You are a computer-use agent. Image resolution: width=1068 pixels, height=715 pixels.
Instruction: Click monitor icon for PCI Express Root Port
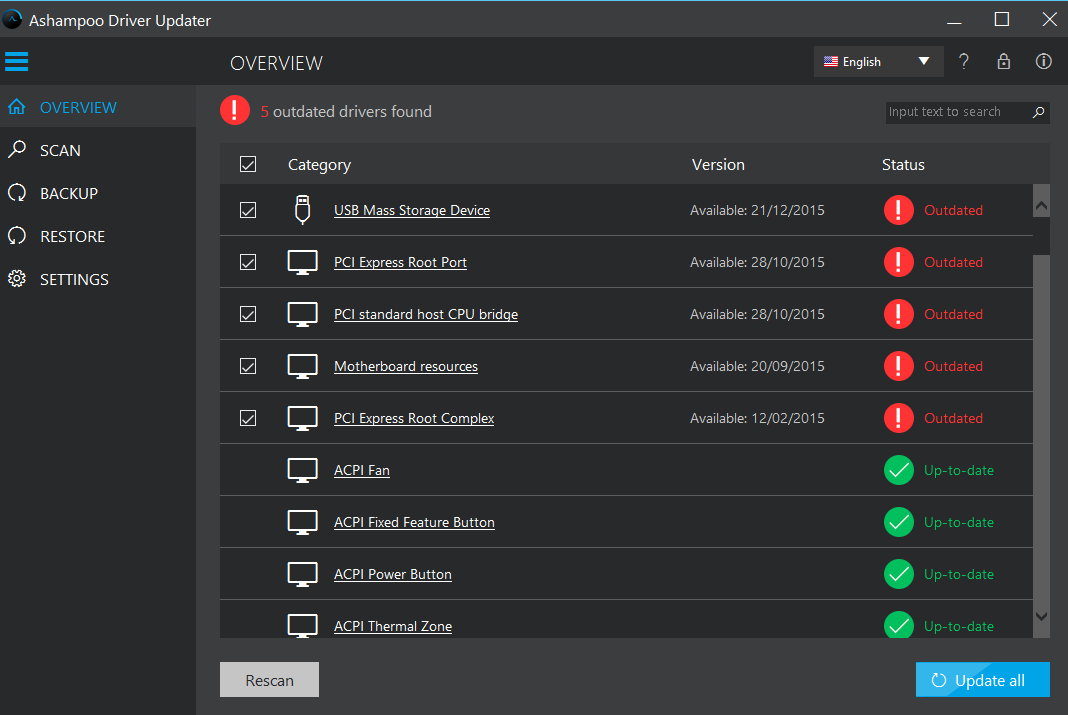click(x=302, y=262)
